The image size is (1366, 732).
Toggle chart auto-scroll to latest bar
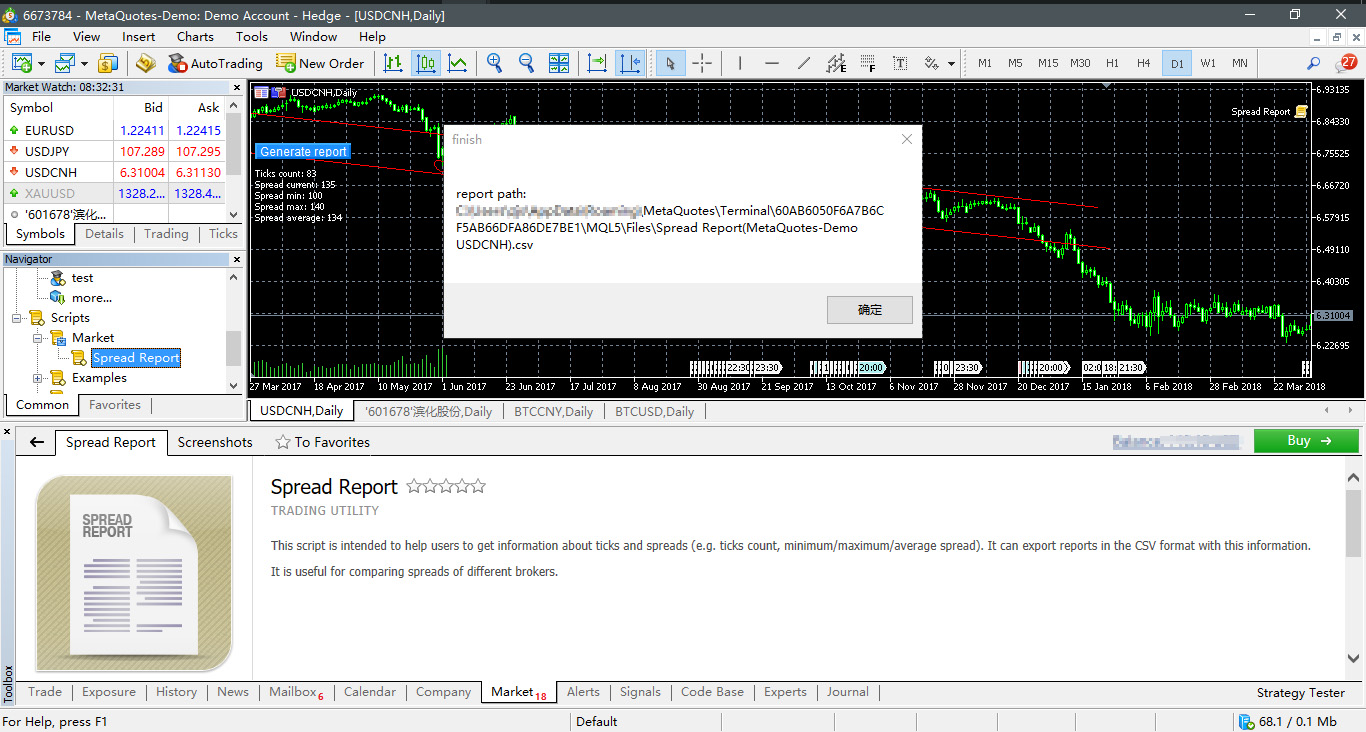click(597, 63)
